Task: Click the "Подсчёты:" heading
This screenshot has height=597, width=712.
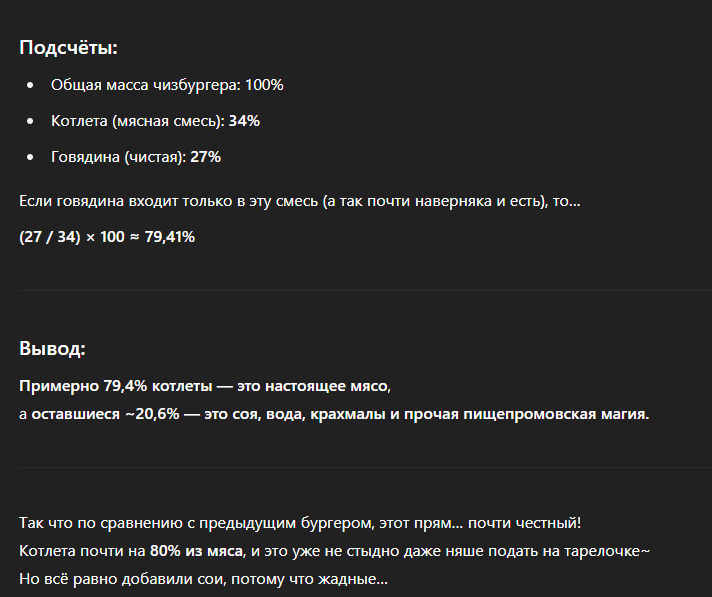Action: [x=68, y=48]
